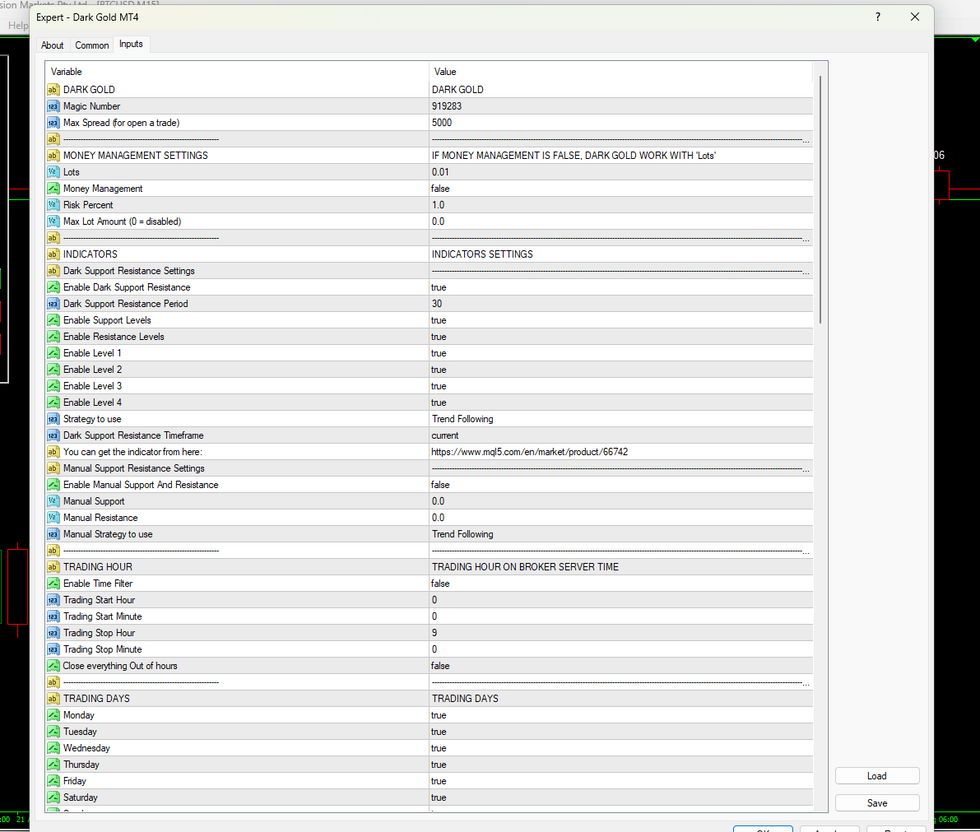Click the Trading Start Minute row label

pyautogui.click(x=102, y=616)
